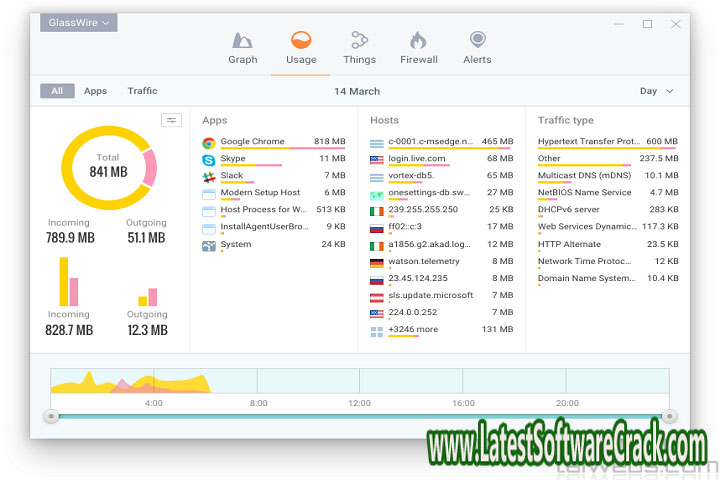Open the Graph view icon
Screen dimensions: 720x480
[x=243, y=41]
